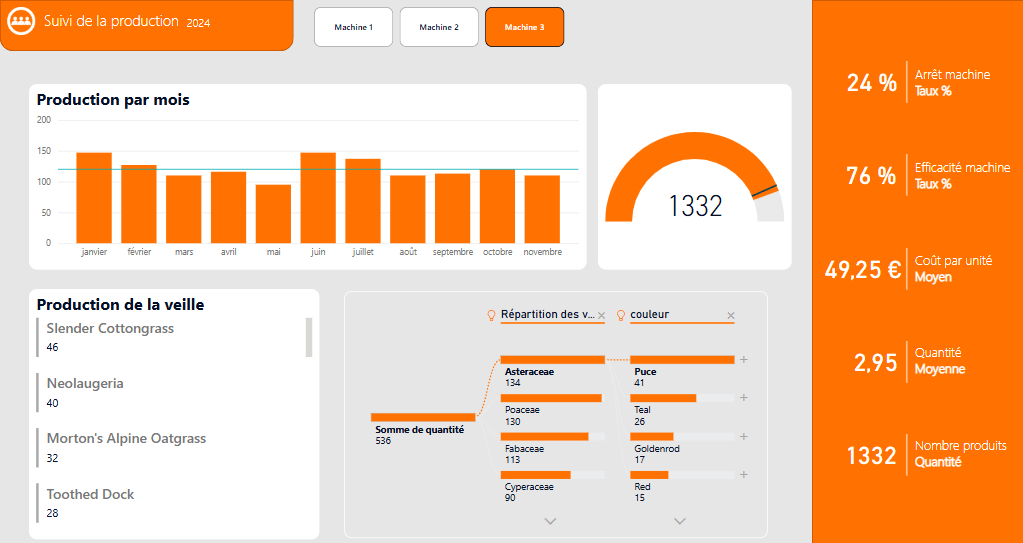Remove the couleur level with X
The width and height of the screenshot is (1023, 543).
point(731,316)
